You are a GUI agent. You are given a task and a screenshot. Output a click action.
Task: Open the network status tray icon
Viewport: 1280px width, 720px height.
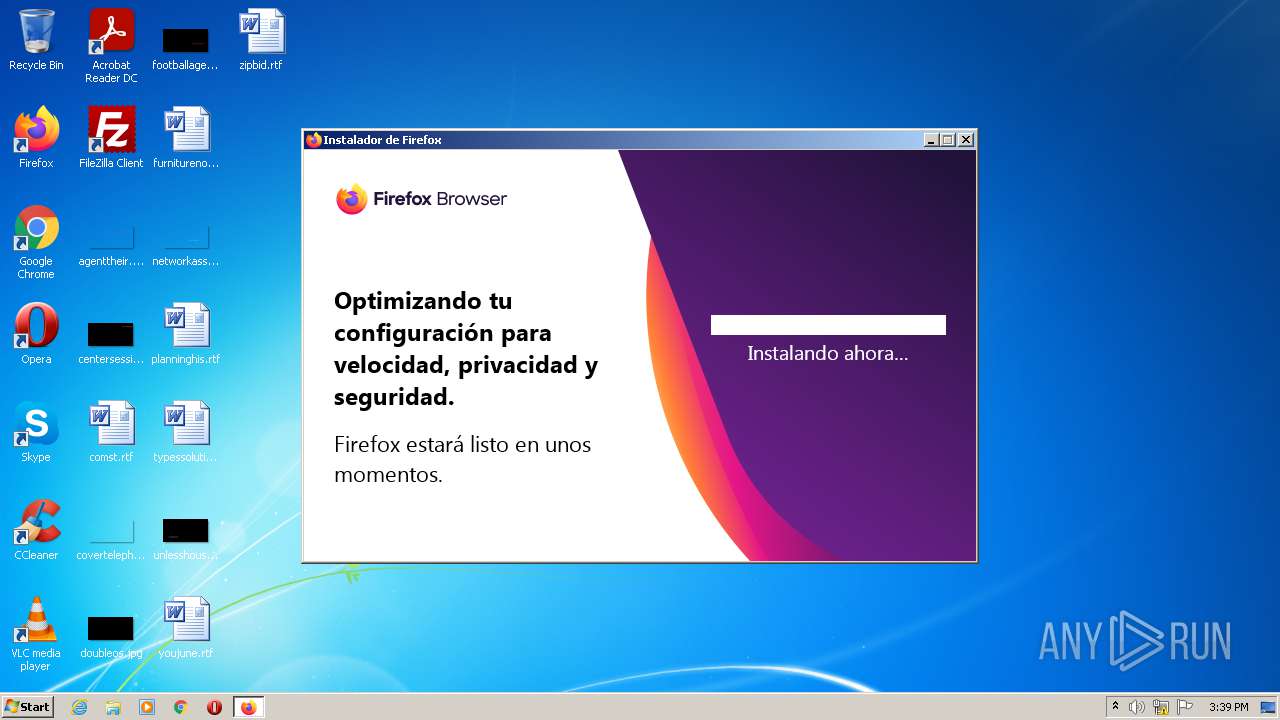pos(1161,707)
